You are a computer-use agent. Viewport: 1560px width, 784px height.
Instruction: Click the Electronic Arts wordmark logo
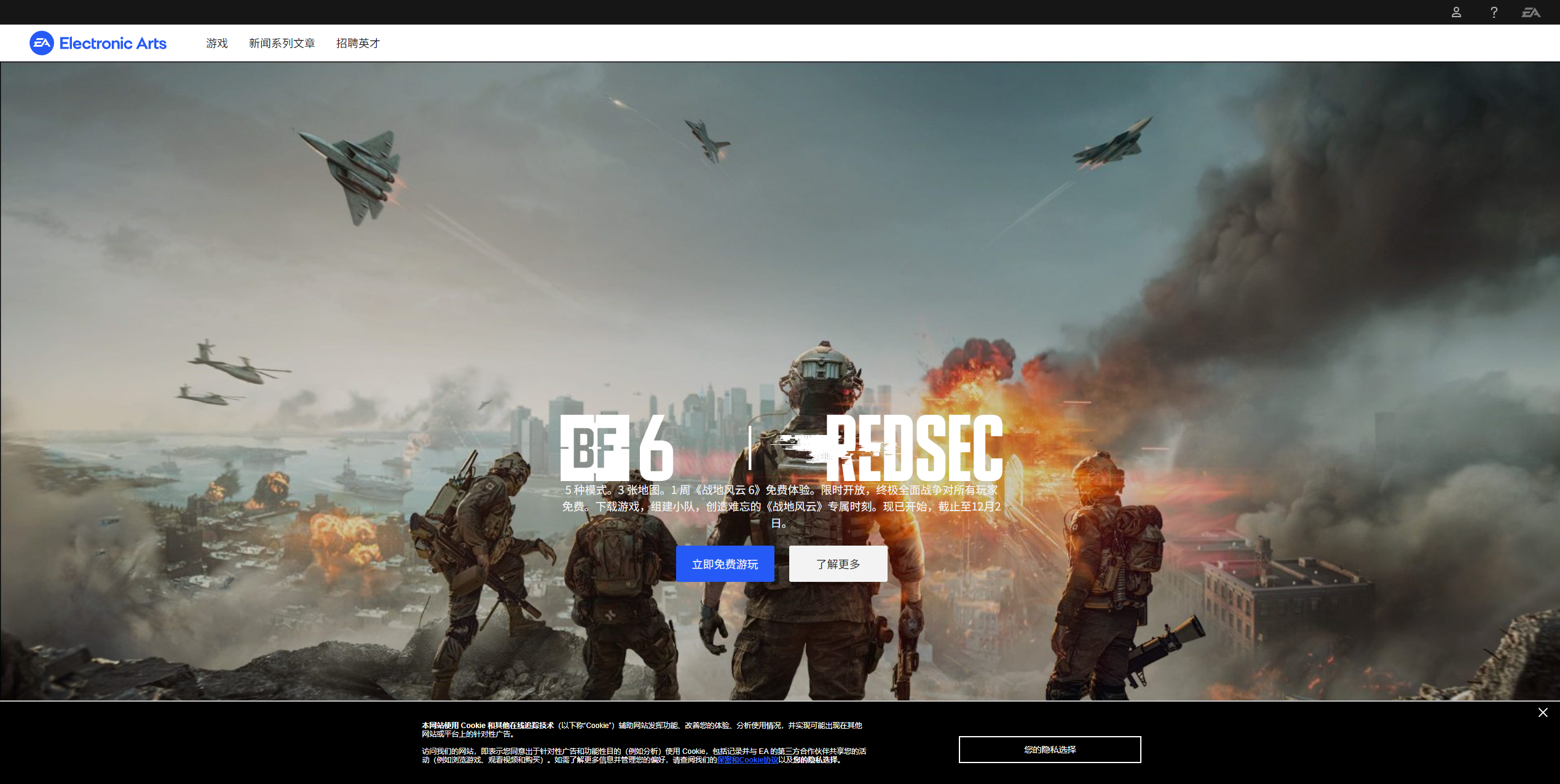click(112, 43)
